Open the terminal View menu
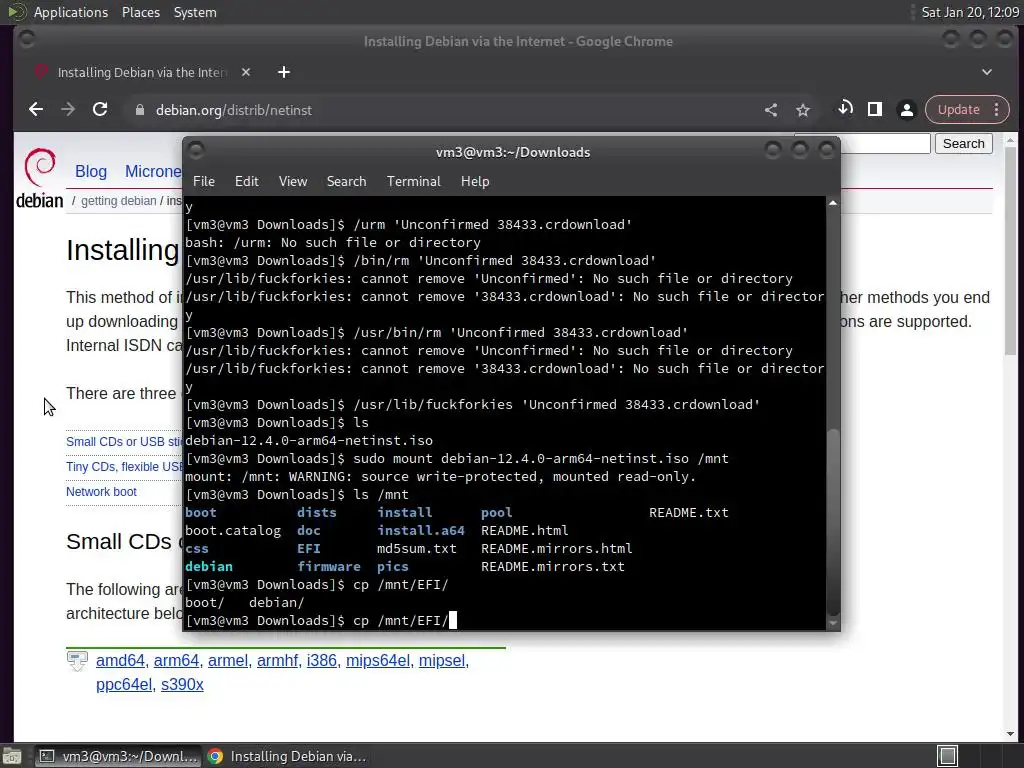This screenshot has height=768, width=1024. coord(293,181)
